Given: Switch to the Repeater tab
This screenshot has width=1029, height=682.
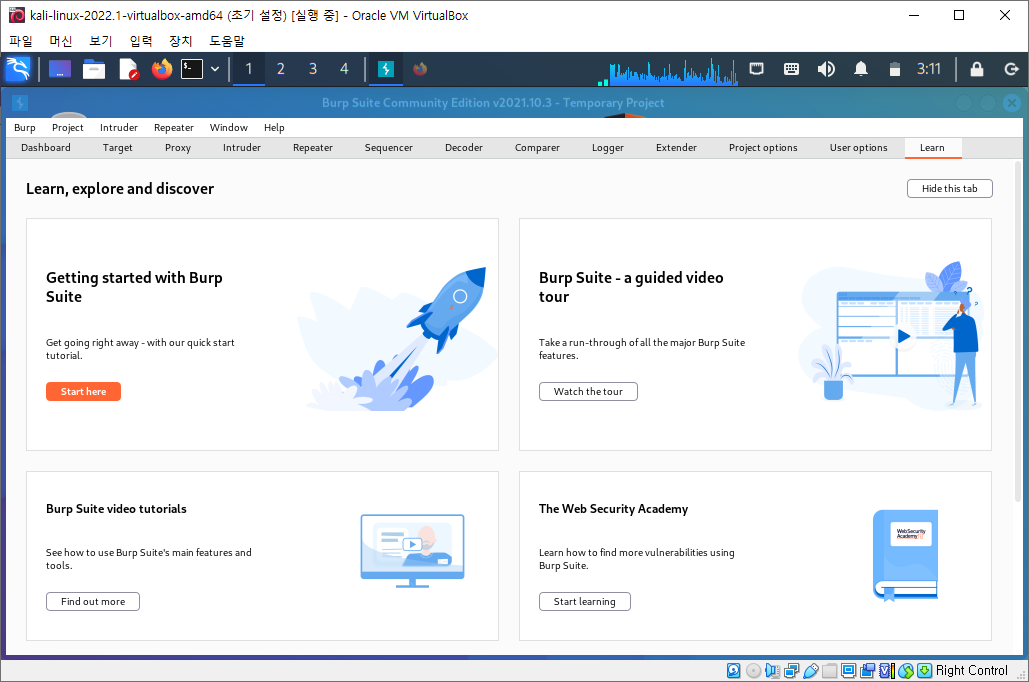Looking at the screenshot, I should (x=312, y=148).
